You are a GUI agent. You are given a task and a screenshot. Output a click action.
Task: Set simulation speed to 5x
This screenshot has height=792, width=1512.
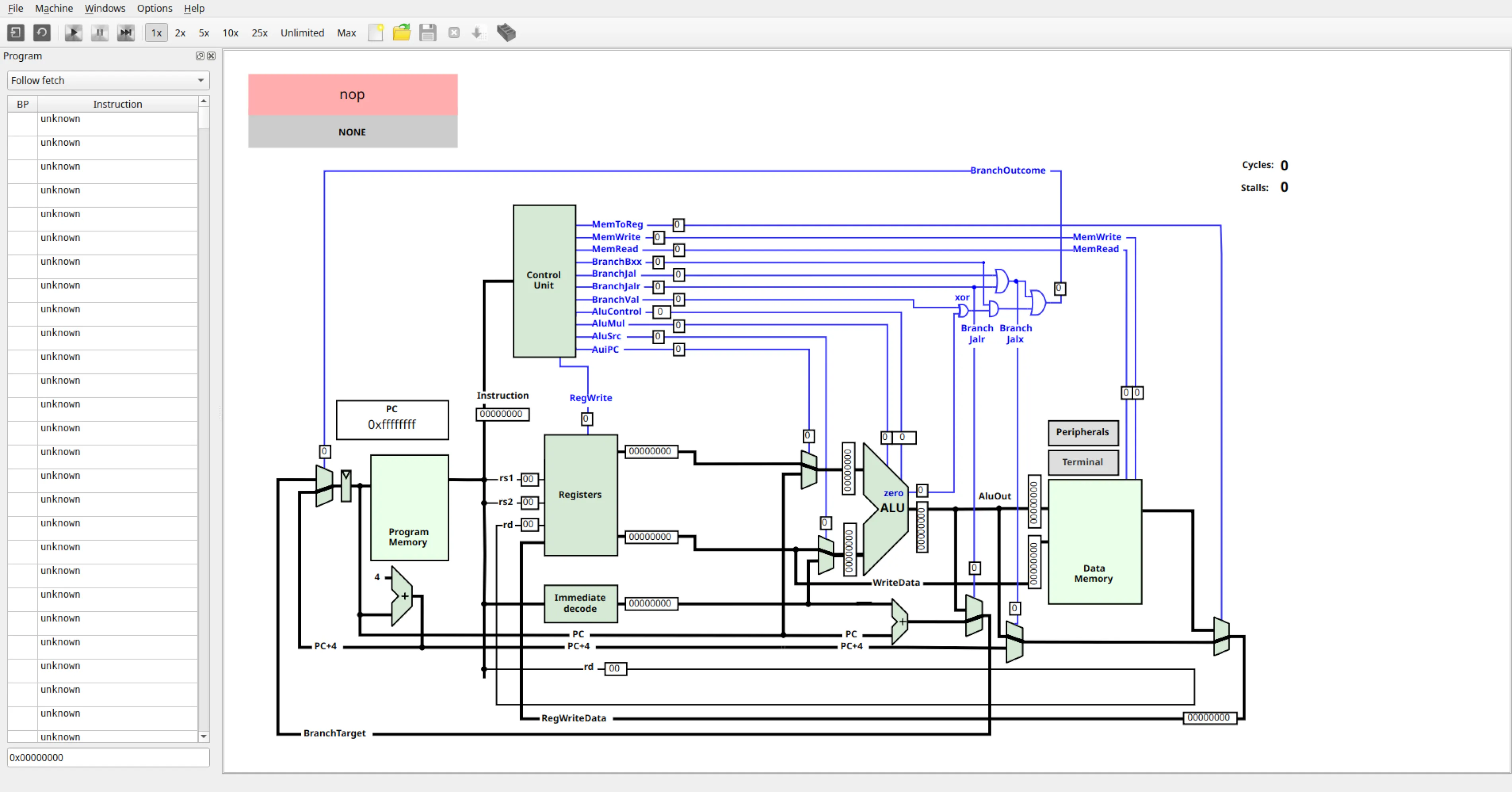[204, 33]
